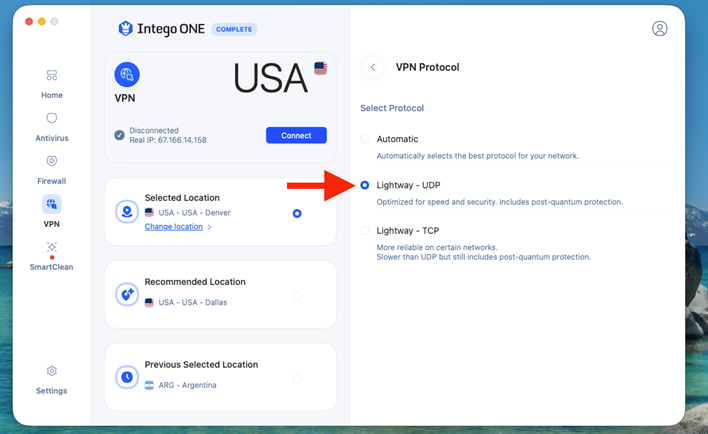Click the Automatic label text

coord(397,139)
